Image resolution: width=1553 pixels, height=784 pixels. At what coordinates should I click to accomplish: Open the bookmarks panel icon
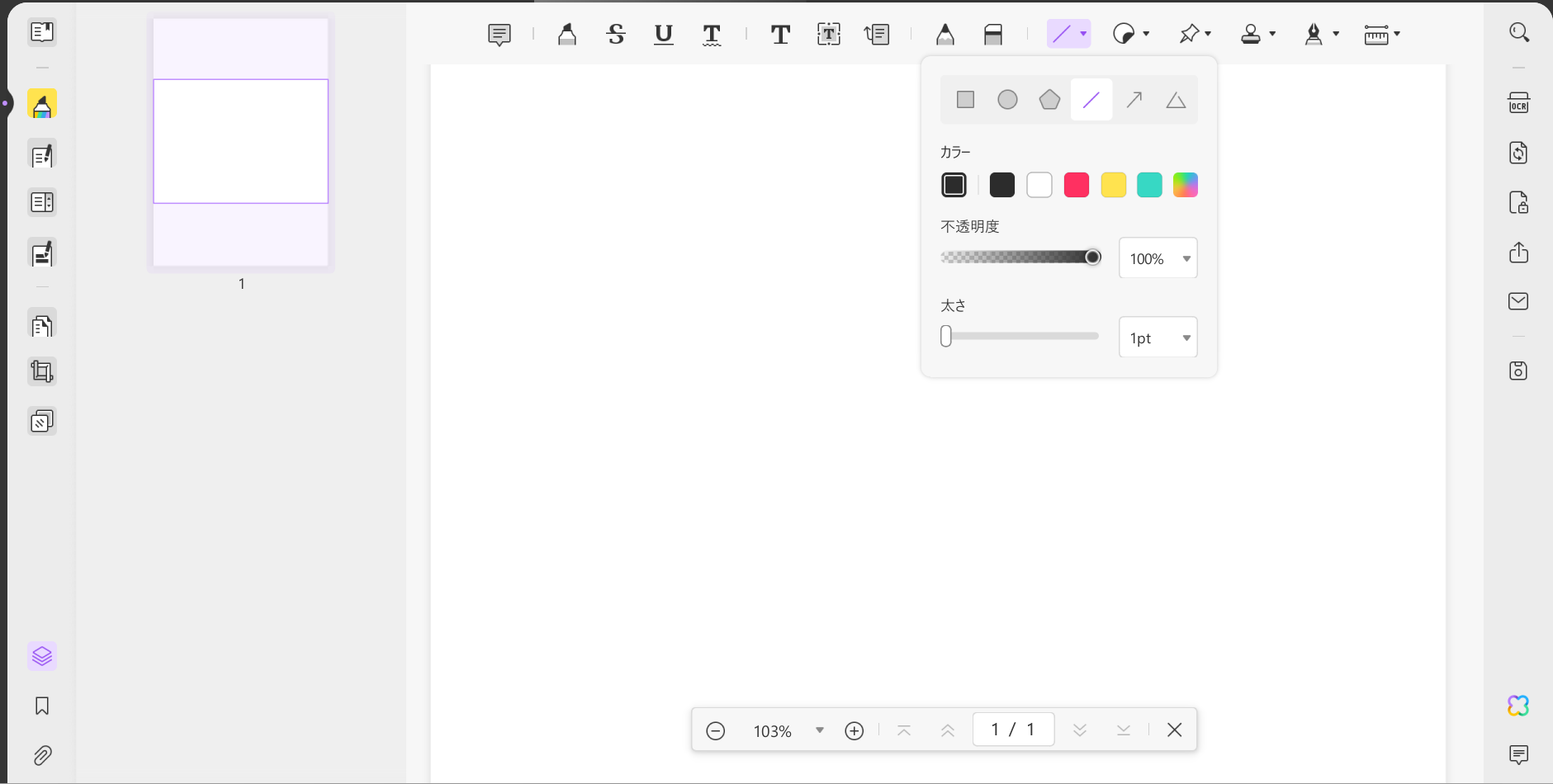tap(42, 706)
